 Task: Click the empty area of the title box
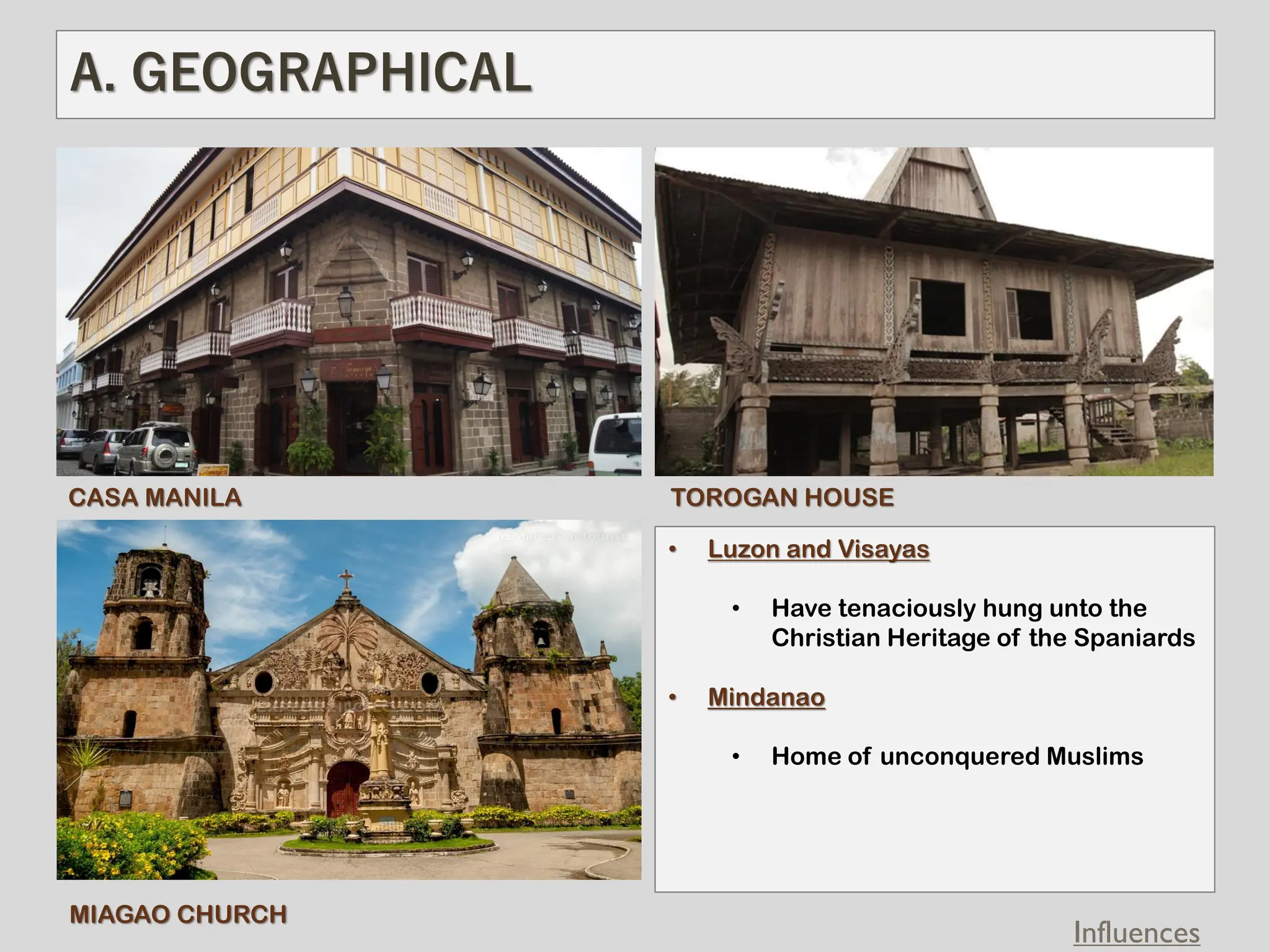[x=868, y=74]
